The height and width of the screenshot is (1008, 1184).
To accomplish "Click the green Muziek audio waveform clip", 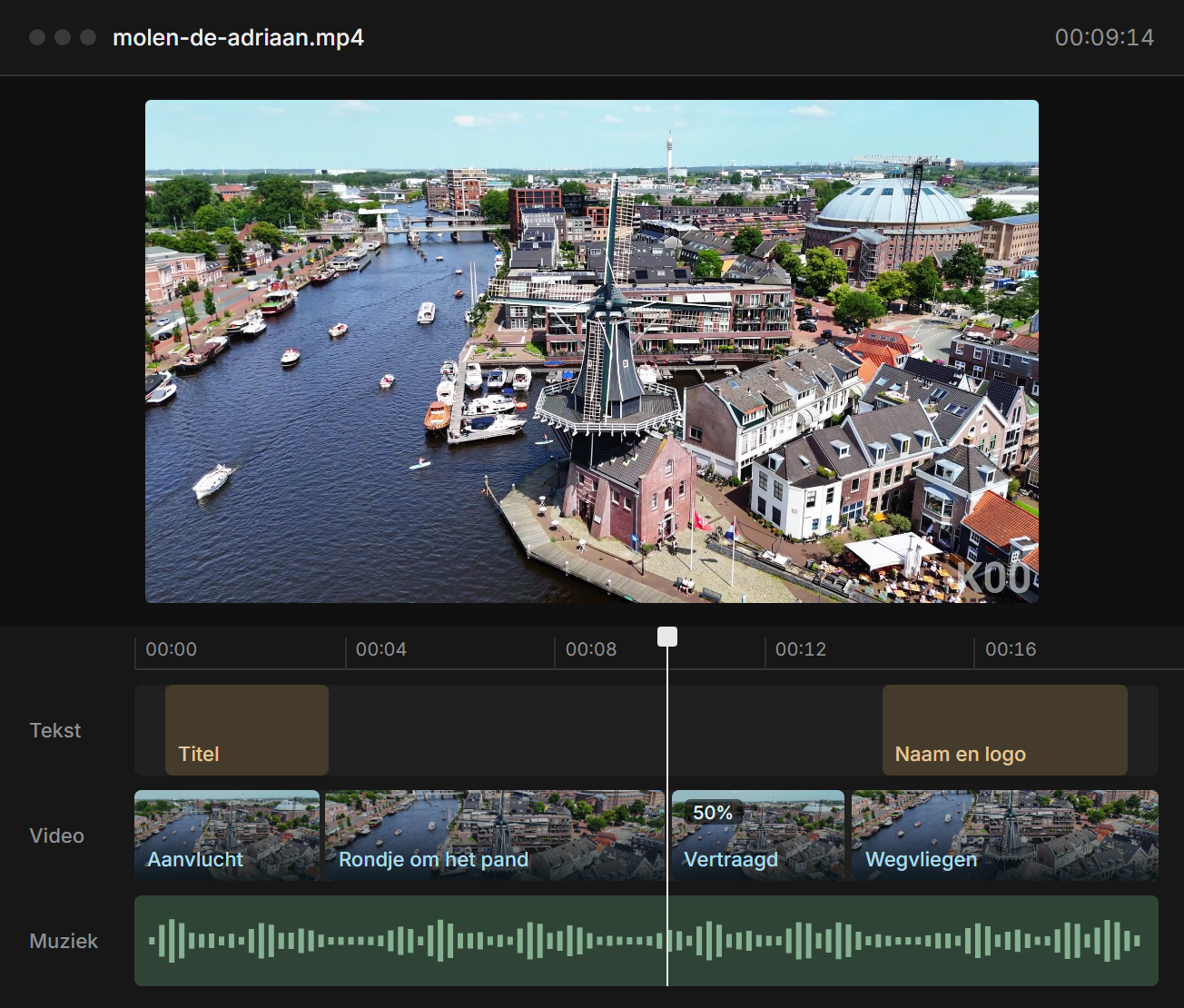I will [x=646, y=941].
